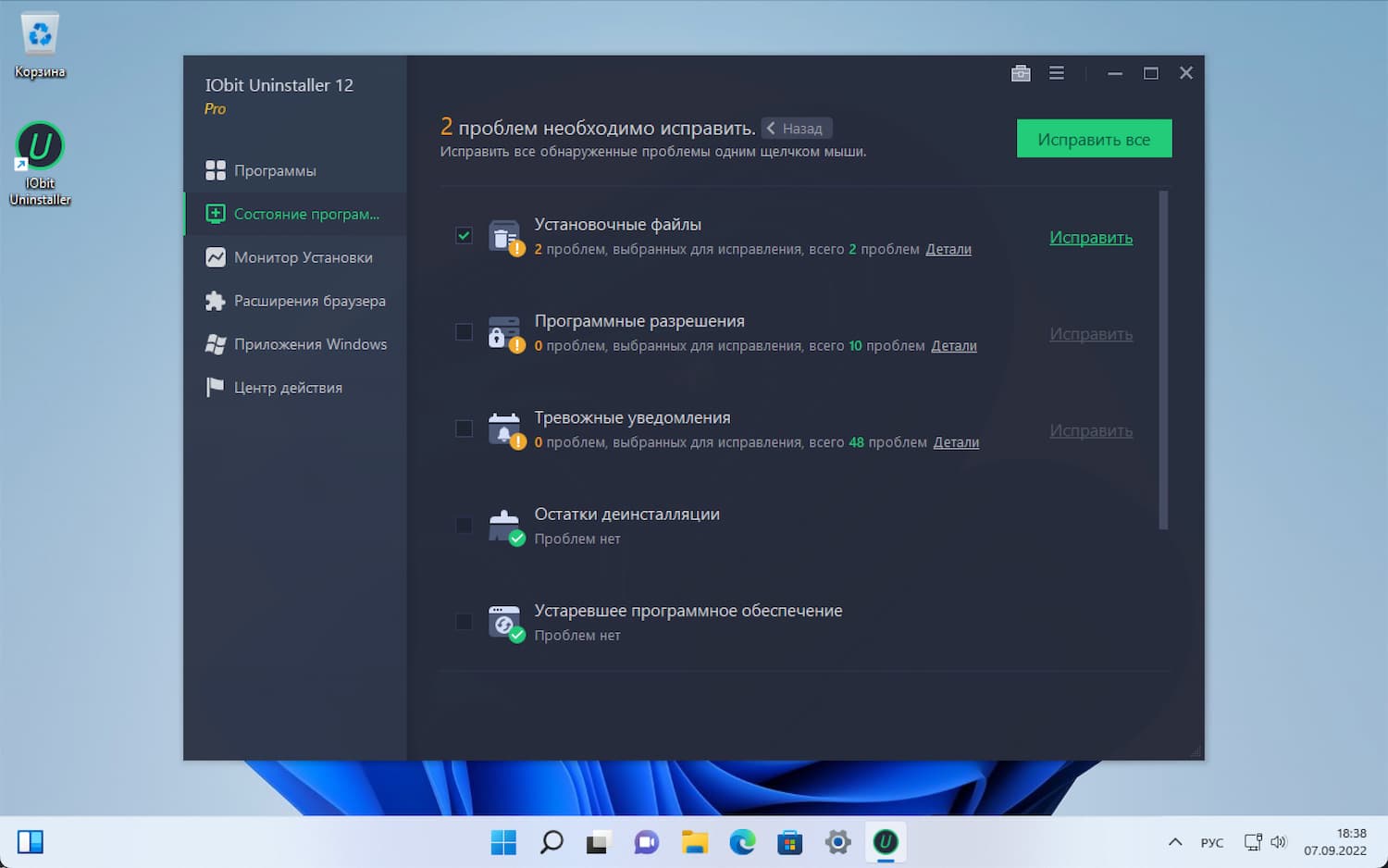The height and width of the screenshot is (868, 1388).
Task: Open the volume icon in system tray
Action: (1279, 842)
